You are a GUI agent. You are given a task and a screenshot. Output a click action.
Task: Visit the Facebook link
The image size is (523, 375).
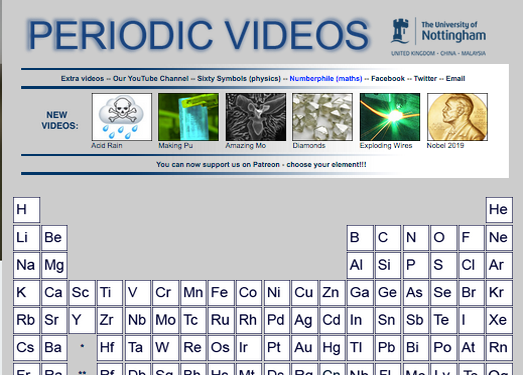(x=388, y=79)
